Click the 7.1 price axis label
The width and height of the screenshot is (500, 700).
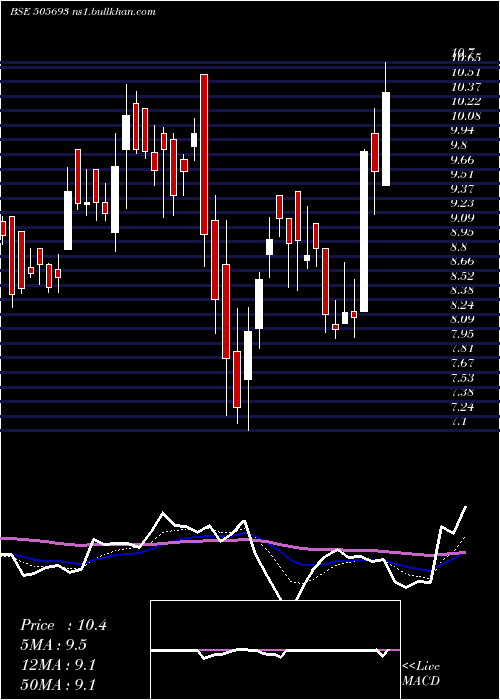coord(461,421)
